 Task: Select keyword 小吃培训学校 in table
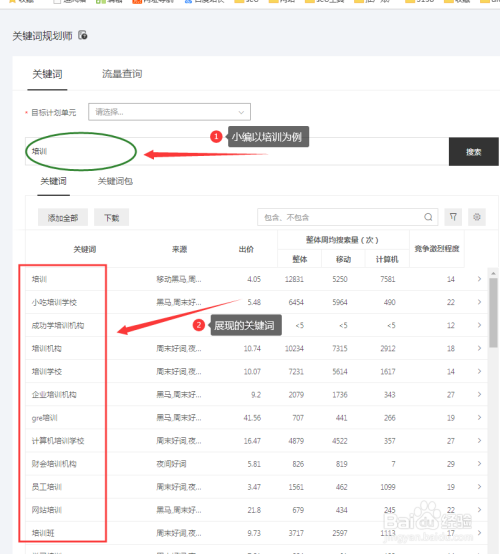54,302
